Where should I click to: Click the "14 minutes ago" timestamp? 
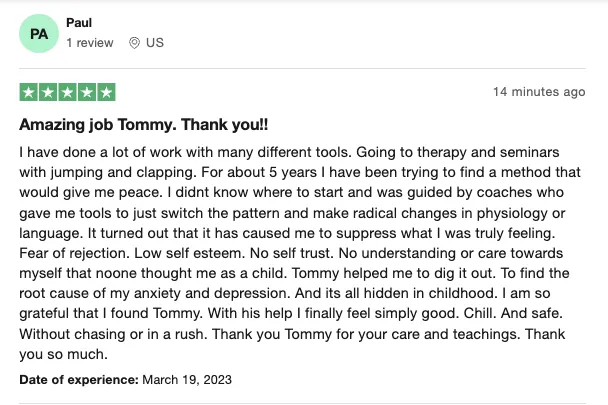tap(539, 92)
